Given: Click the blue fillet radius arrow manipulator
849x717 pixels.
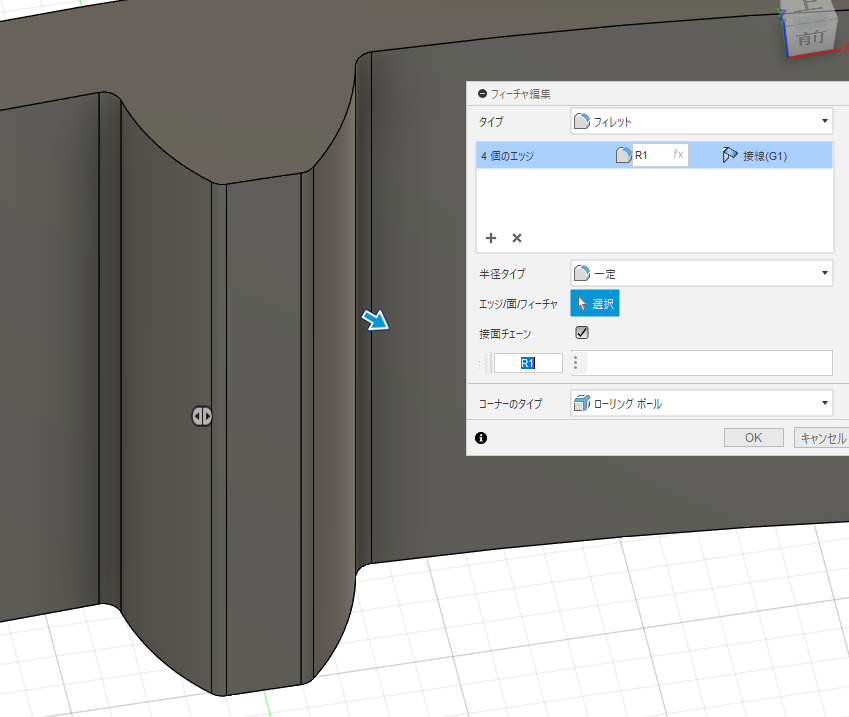Looking at the screenshot, I should coord(376,320).
